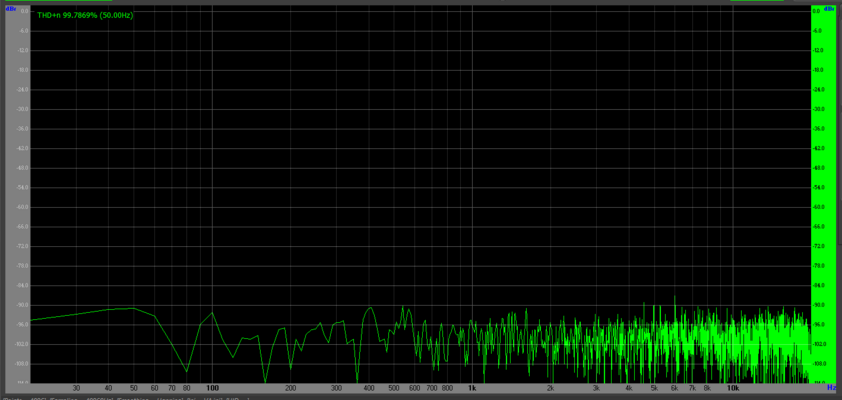Click the 400 frequency axis label
The width and height of the screenshot is (842, 400).
(369, 388)
